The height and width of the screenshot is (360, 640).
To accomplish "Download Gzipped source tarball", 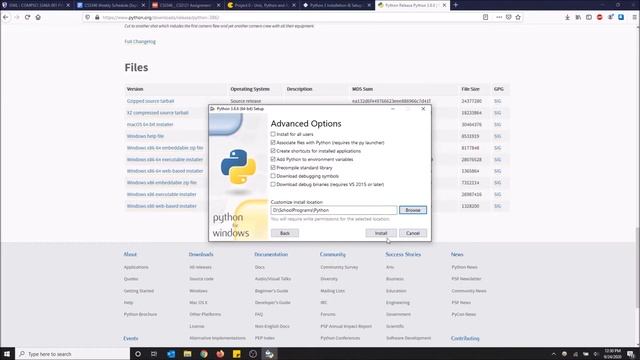I will coord(150,101).
